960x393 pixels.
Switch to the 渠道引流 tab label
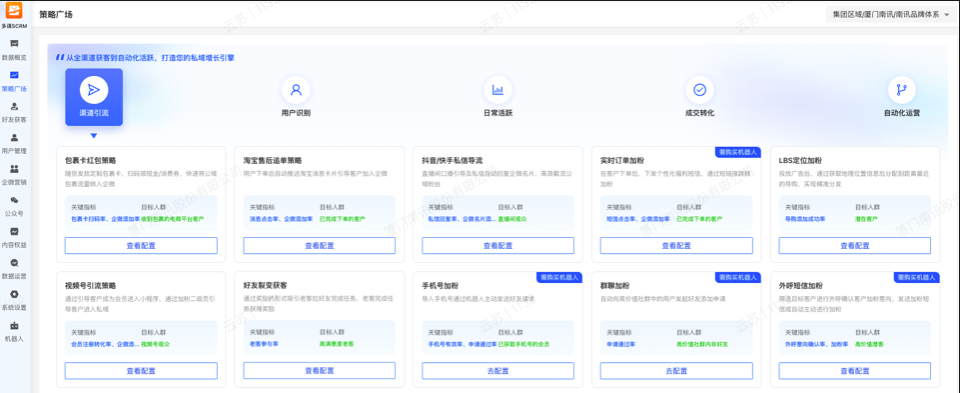pos(94,113)
